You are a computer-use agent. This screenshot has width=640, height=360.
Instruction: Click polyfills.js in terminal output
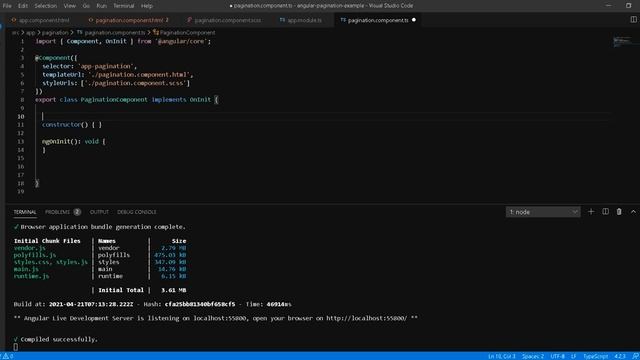point(35,255)
